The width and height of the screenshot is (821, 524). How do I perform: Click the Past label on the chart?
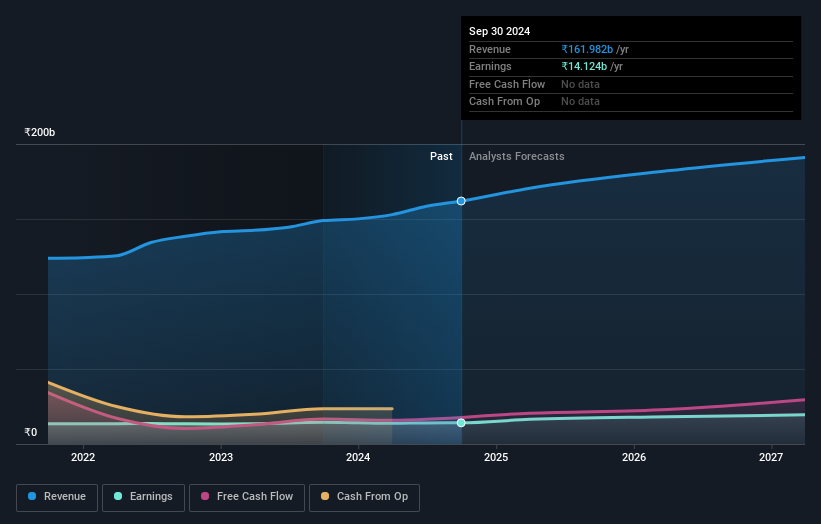[441, 157]
